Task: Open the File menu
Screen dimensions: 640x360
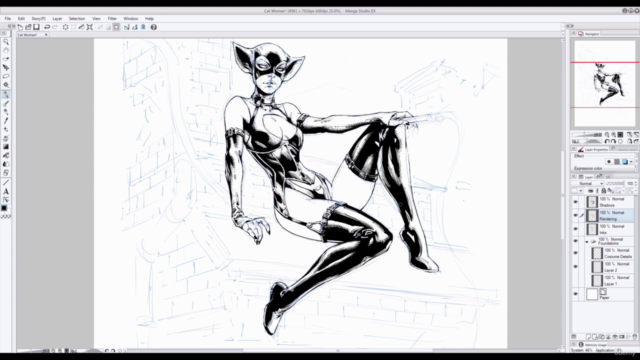Action: (x=8, y=19)
